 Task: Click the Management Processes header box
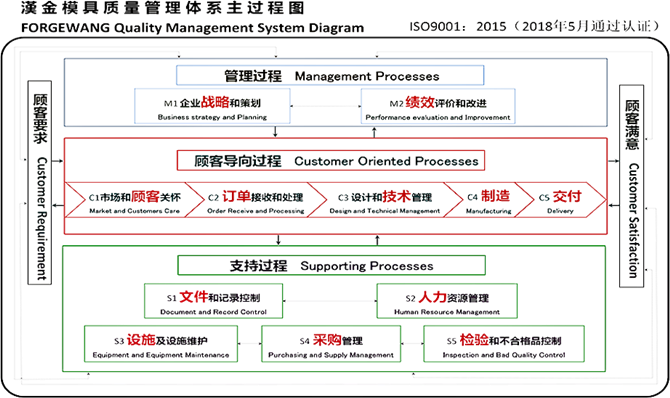[330, 76]
